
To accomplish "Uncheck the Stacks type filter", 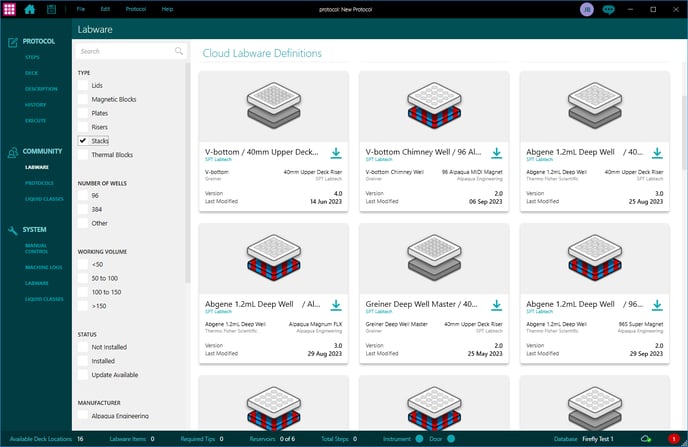I will 82,141.
